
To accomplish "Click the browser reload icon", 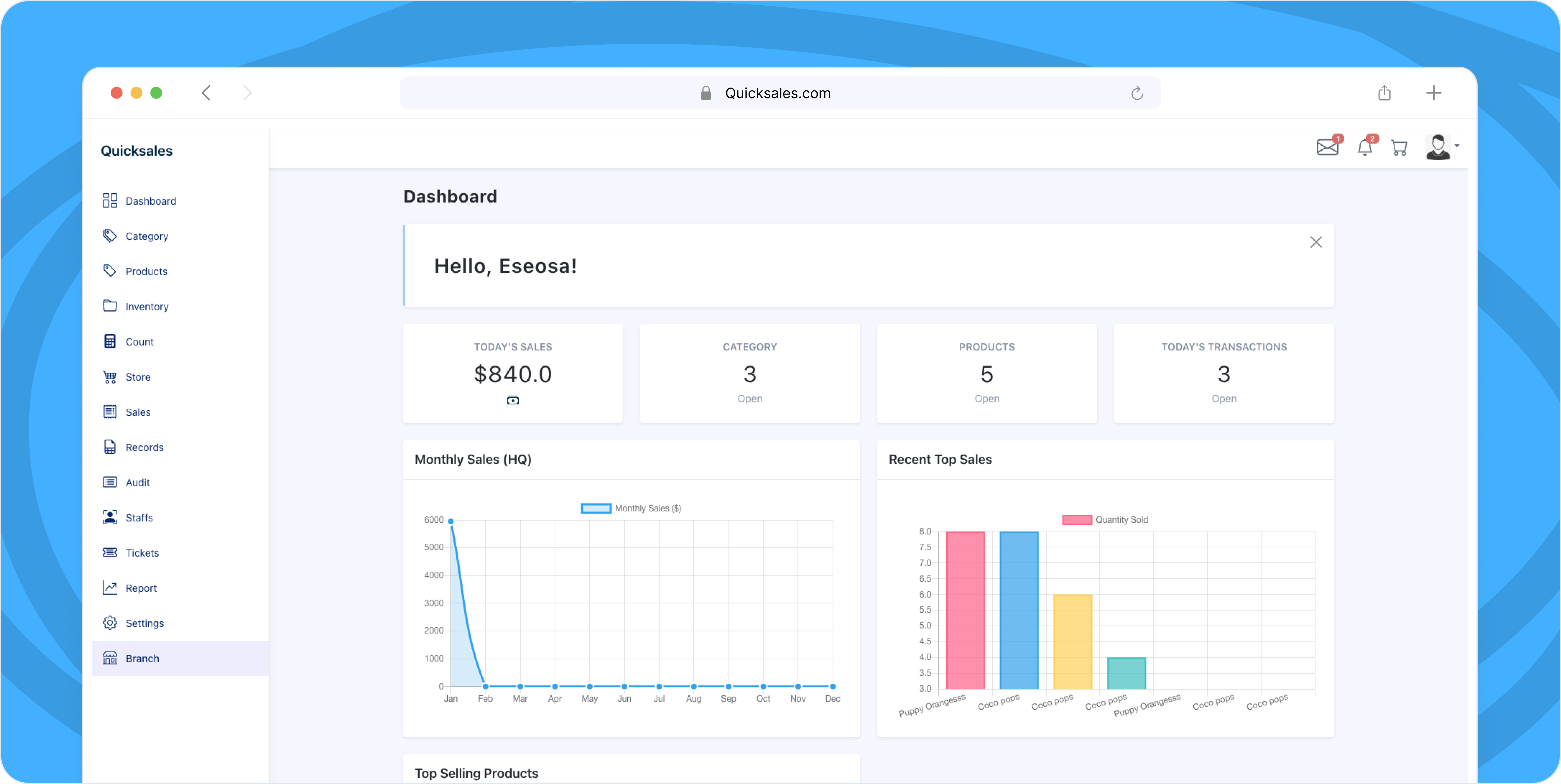I will [1137, 93].
